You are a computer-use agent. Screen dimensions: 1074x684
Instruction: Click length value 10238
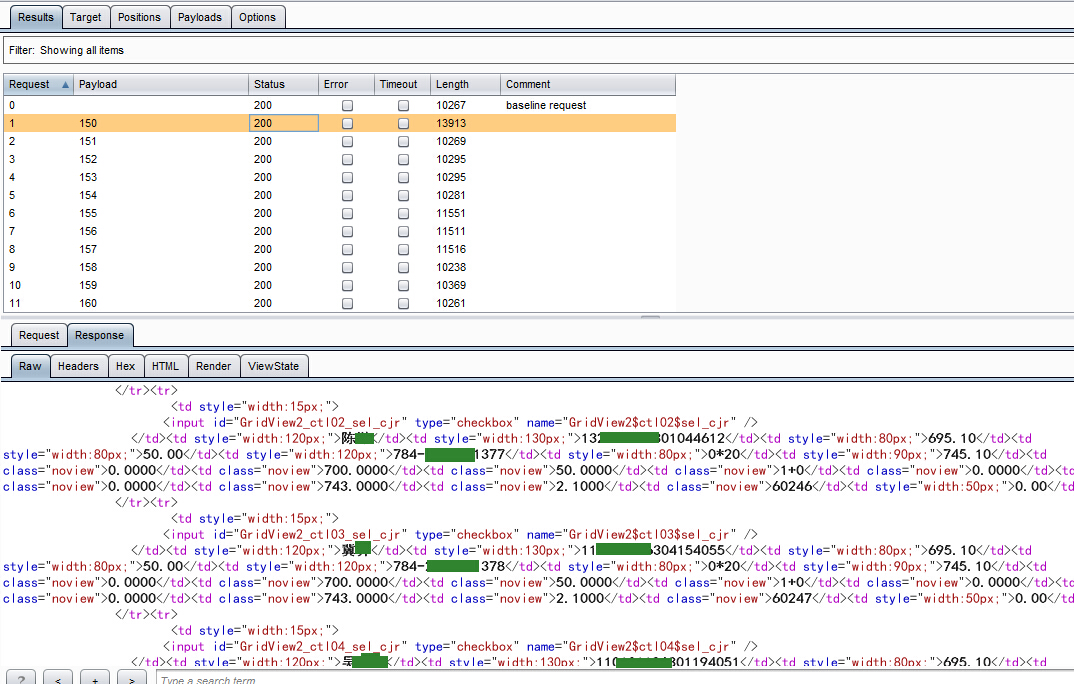click(451, 267)
